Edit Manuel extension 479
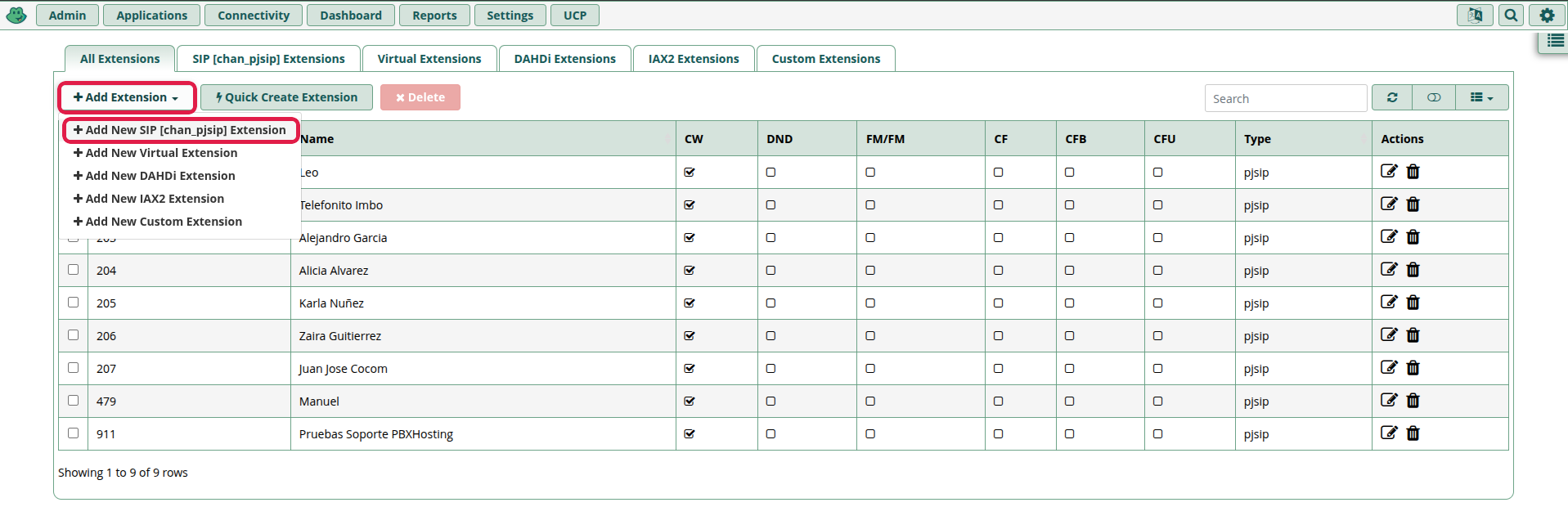The width and height of the screenshot is (1568, 507). pos(1389,400)
